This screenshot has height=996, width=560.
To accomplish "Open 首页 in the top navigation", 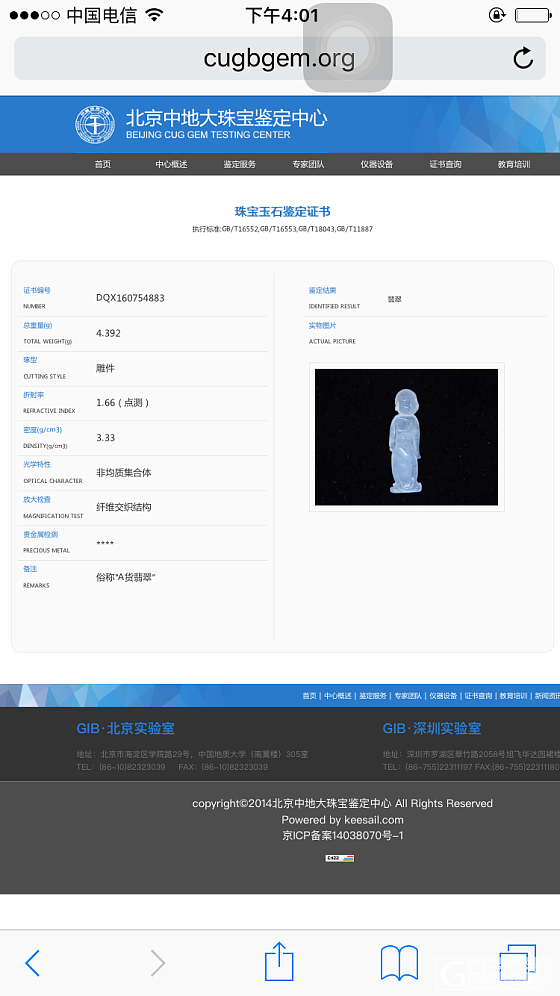I will pyautogui.click(x=103, y=164).
